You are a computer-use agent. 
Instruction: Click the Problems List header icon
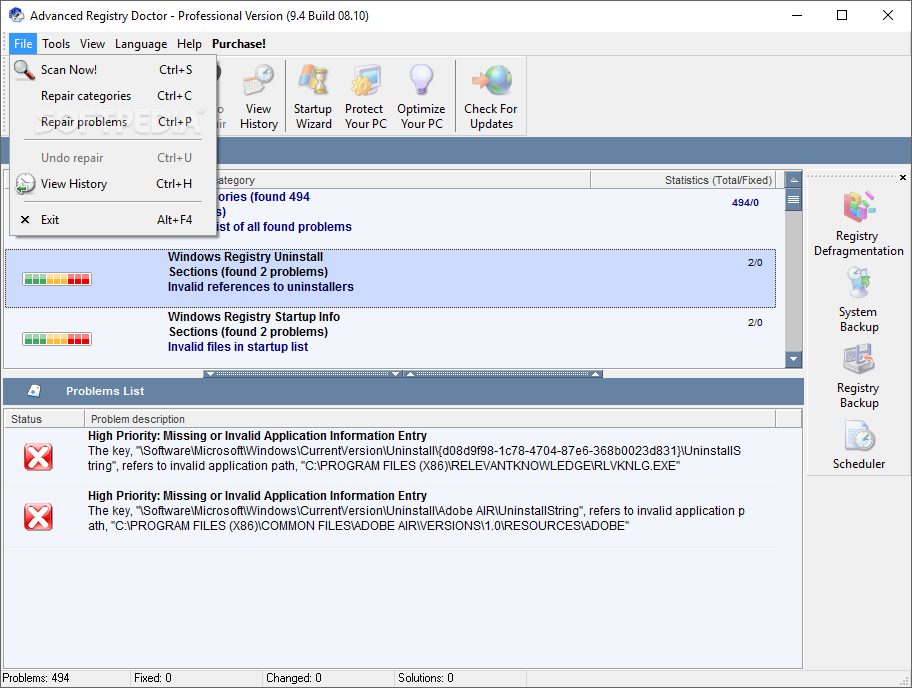pyautogui.click(x=34, y=391)
